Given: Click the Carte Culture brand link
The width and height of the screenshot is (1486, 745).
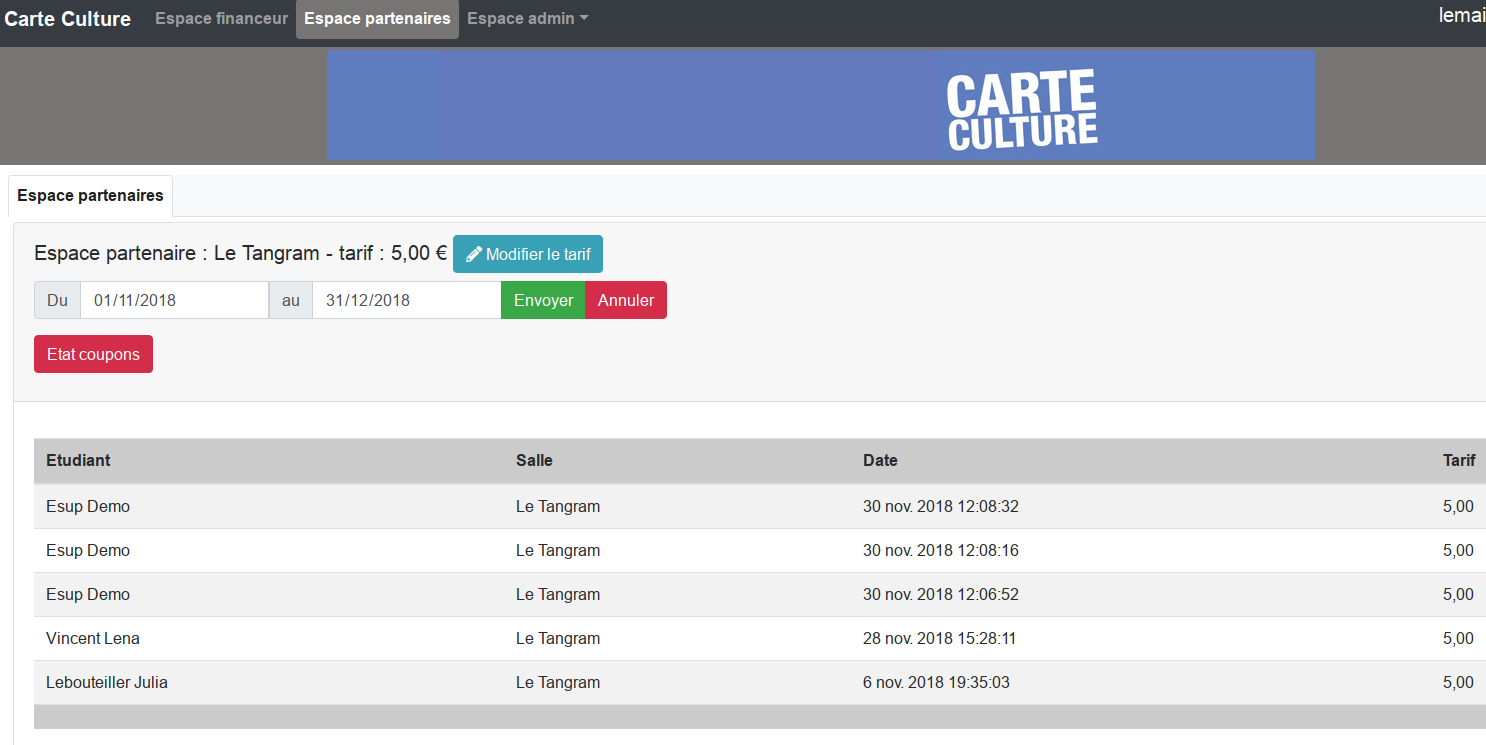Looking at the screenshot, I should coord(68,19).
